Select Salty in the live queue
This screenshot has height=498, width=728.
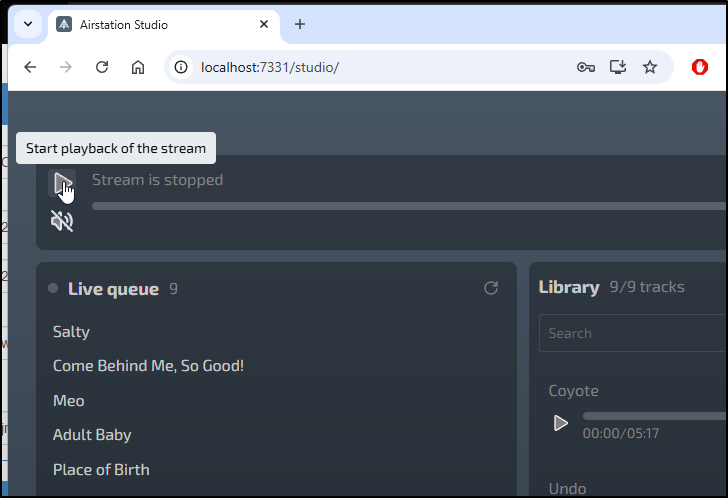(72, 332)
